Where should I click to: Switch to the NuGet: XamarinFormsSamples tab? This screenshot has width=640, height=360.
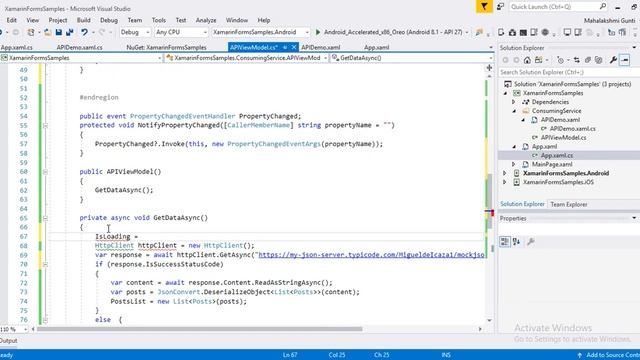click(166, 47)
